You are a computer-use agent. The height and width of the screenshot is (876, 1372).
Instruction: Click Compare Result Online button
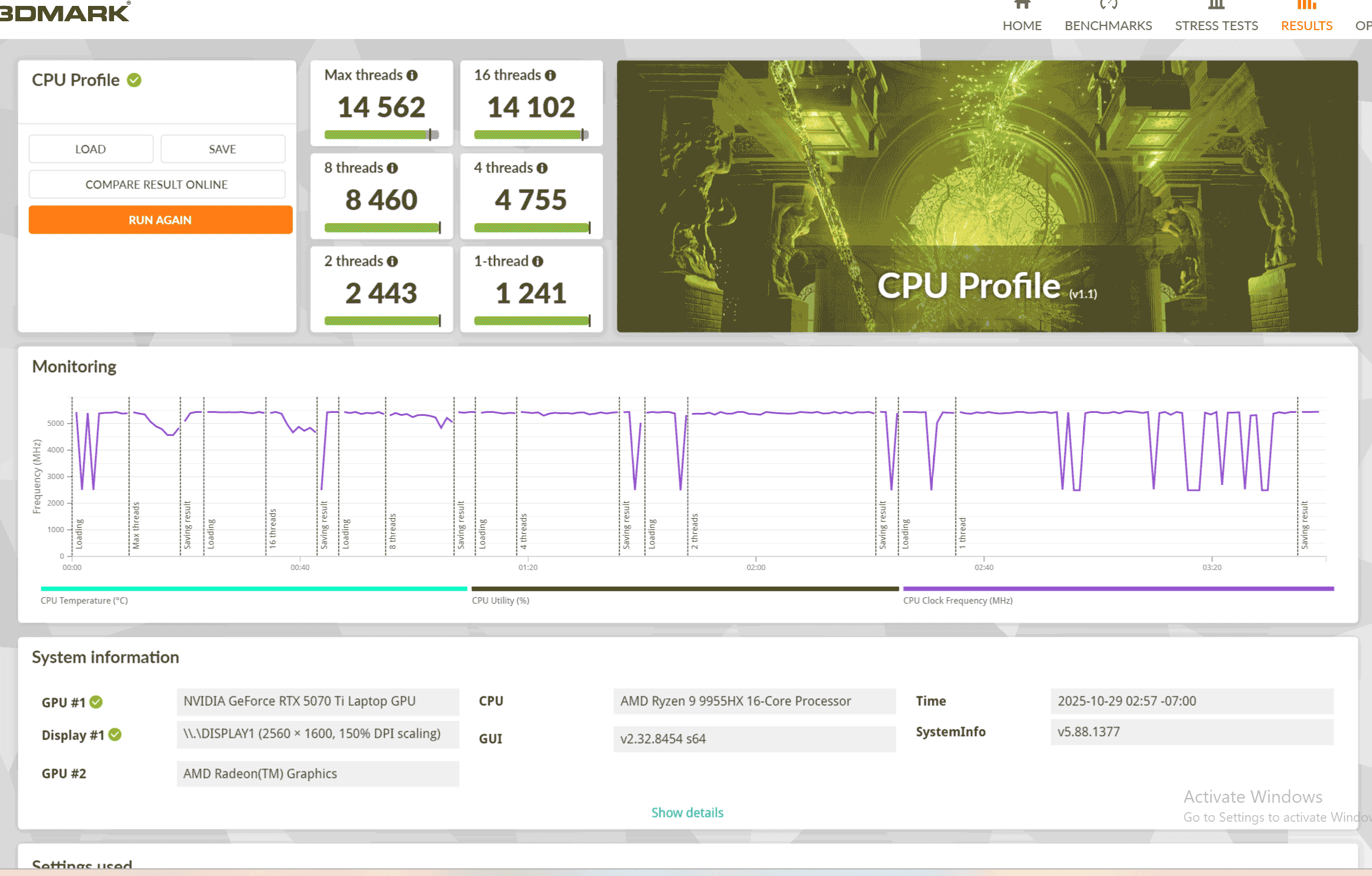(x=157, y=185)
